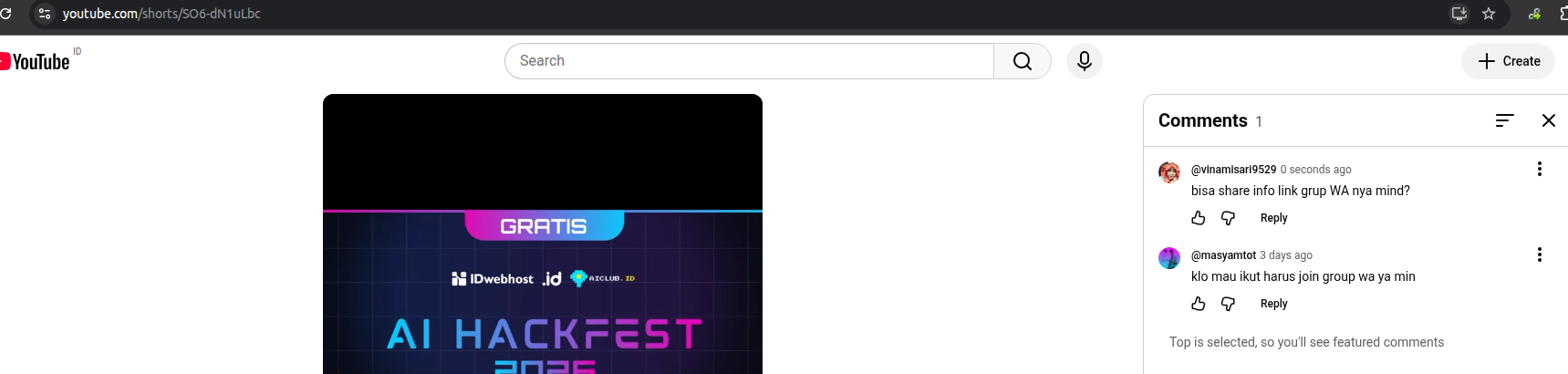Open options menu for @vinamisari9529's comment

click(1540, 169)
